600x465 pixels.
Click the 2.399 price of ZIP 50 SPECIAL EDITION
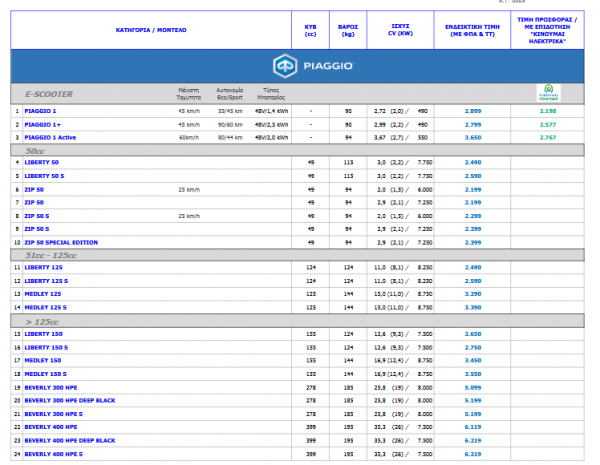(473, 243)
